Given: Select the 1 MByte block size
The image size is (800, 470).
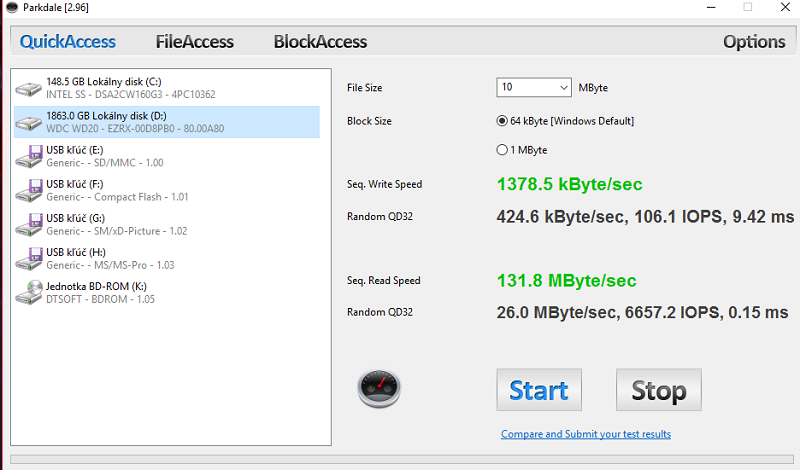Looking at the screenshot, I should coord(502,150).
